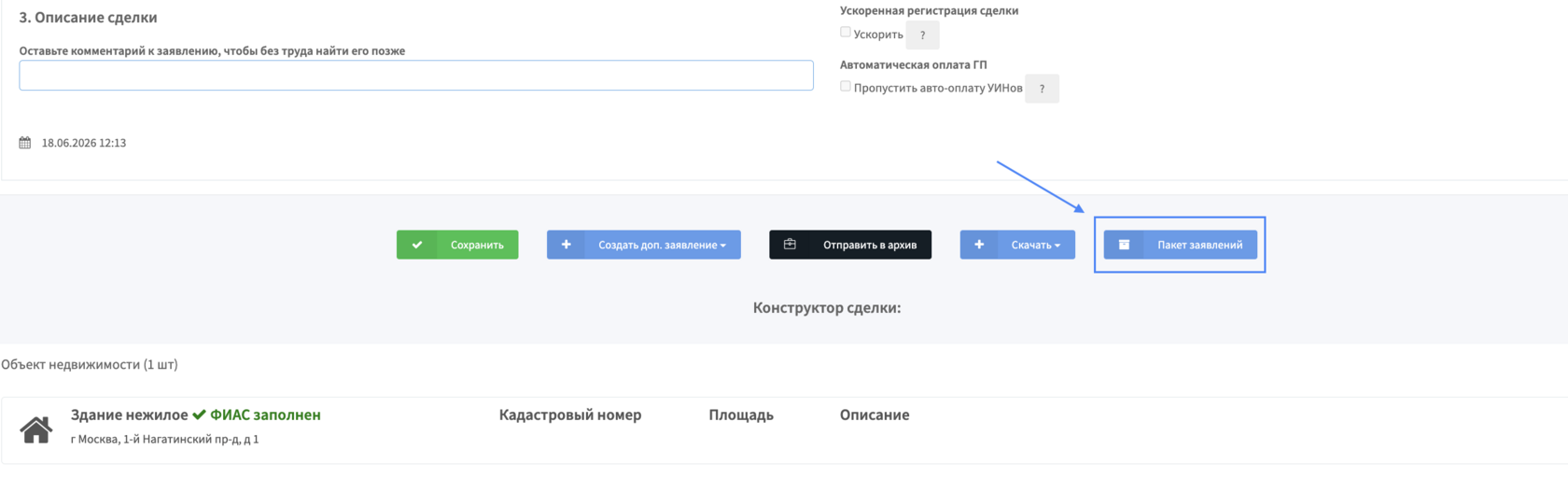Click the house icon of the property row

click(36, 430)
